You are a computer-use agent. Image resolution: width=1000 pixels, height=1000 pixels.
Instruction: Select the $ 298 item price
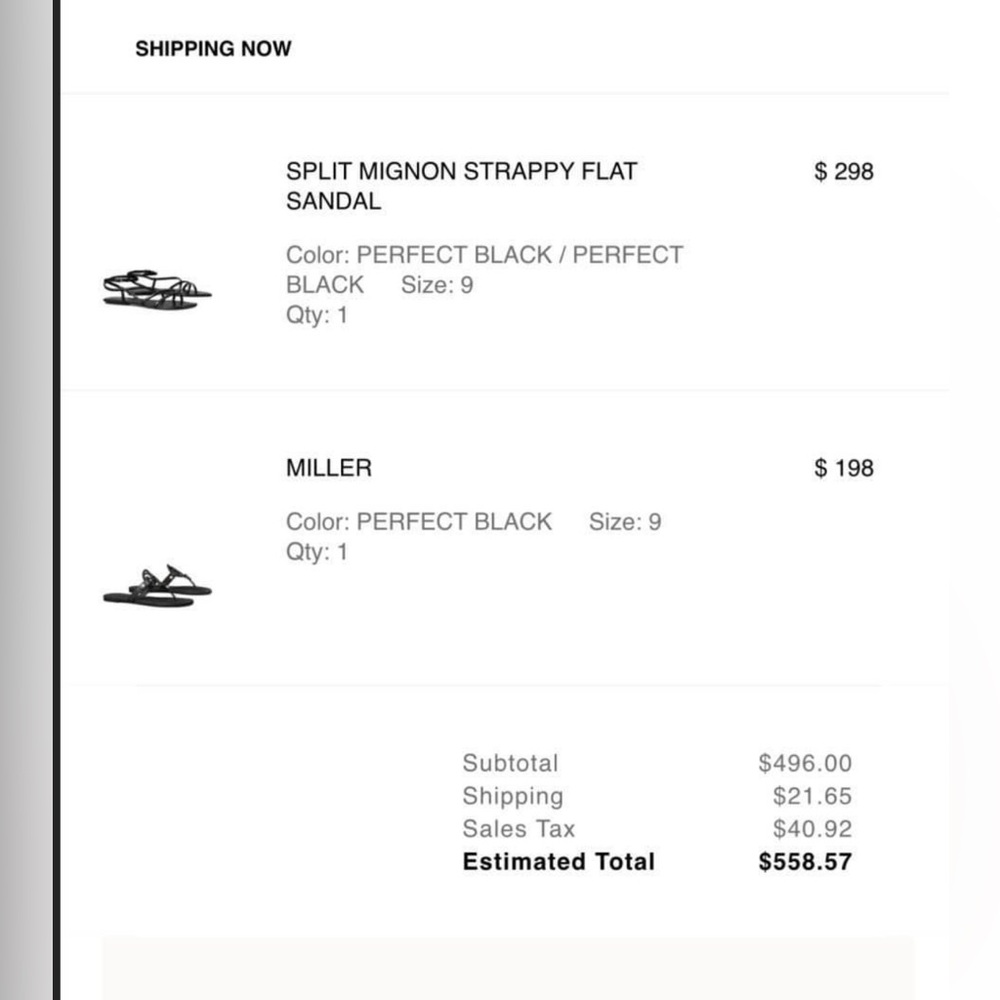click(843, 171)
